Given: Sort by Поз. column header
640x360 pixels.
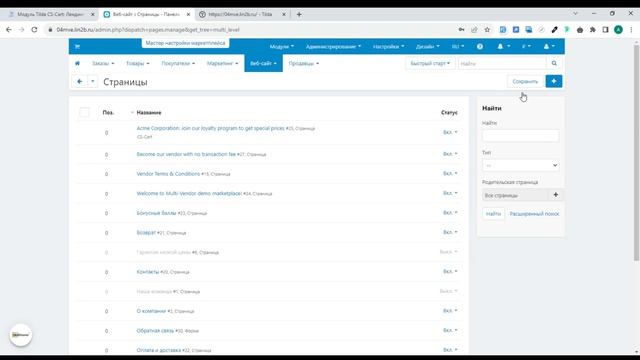Looking at the screenshot, I should pyautogui.click(x=108, y=112).
